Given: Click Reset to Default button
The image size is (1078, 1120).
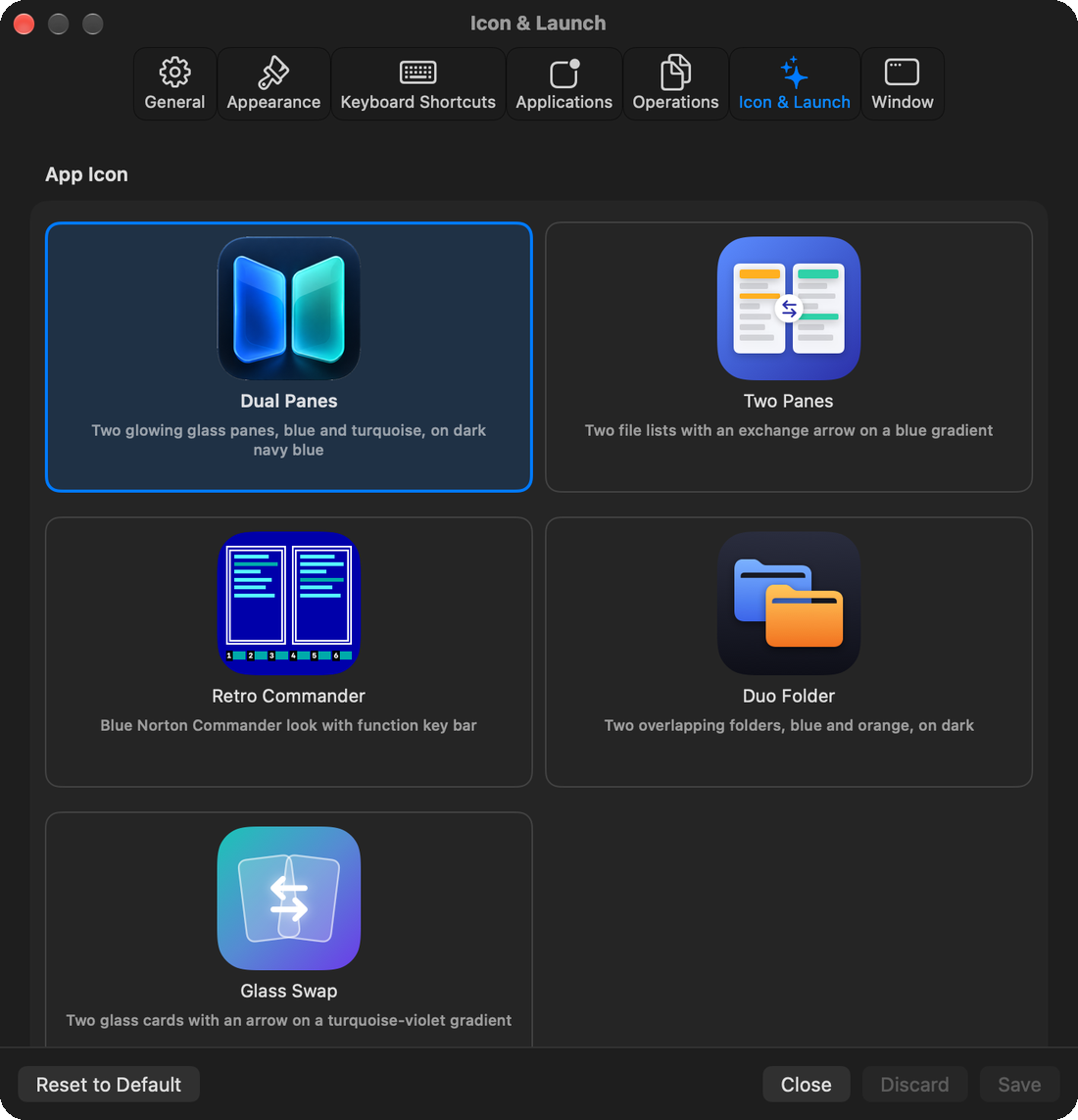Looking at the screenshot, I should [109, 1085].
